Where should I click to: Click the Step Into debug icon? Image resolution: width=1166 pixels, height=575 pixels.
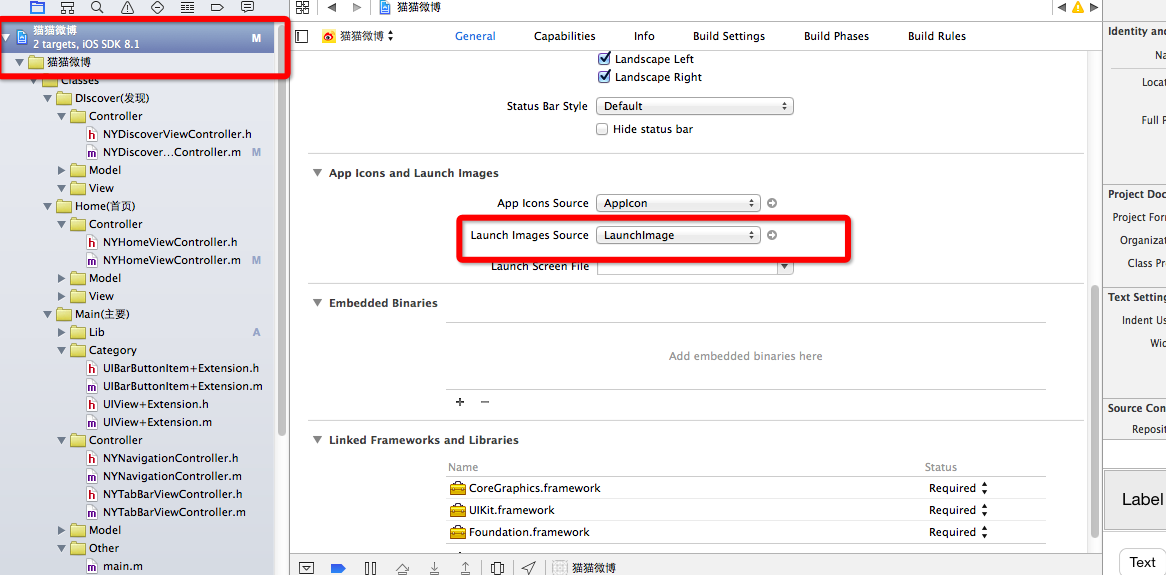tap(434, 568)
